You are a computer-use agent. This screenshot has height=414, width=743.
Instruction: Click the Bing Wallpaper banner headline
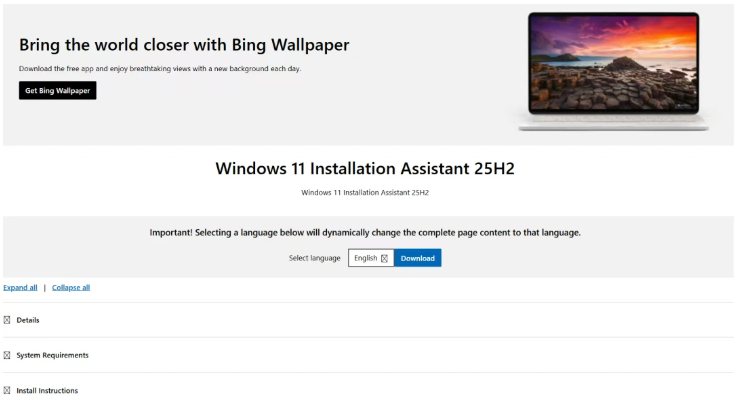tap(184, 45)
